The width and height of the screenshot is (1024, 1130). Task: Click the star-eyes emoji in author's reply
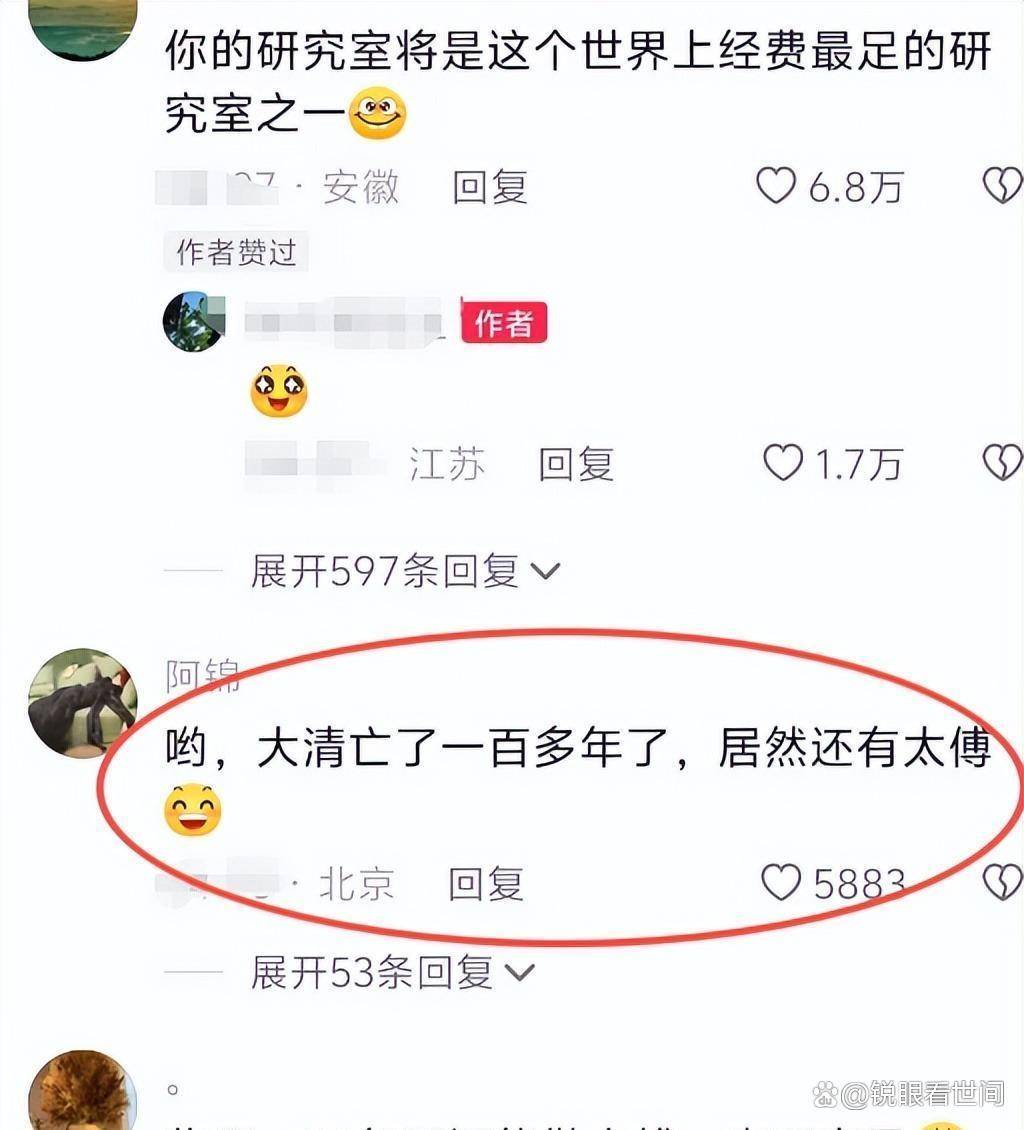[279, 391]
